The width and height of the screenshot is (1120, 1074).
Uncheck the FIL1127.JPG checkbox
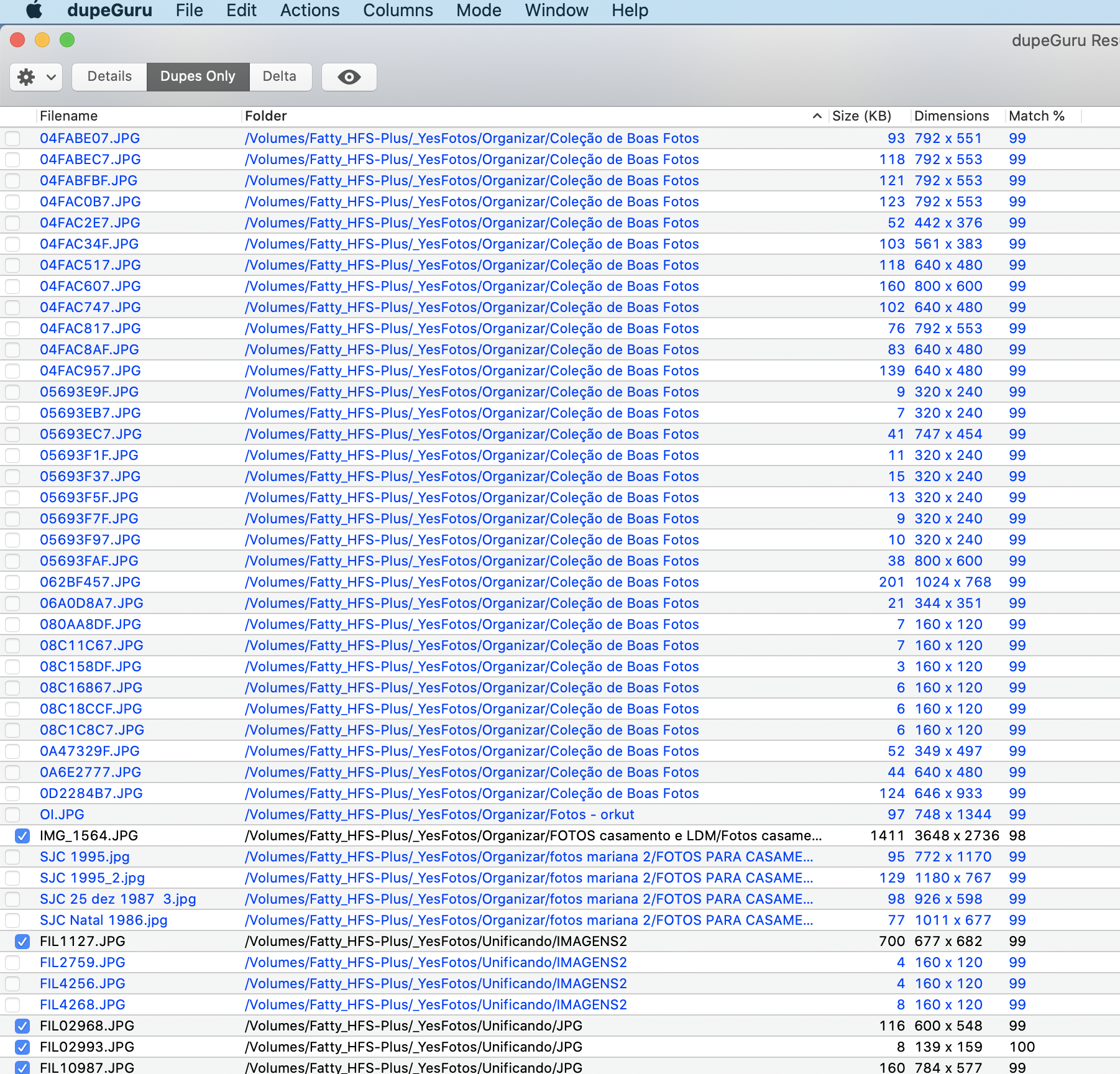coord(22,942)
